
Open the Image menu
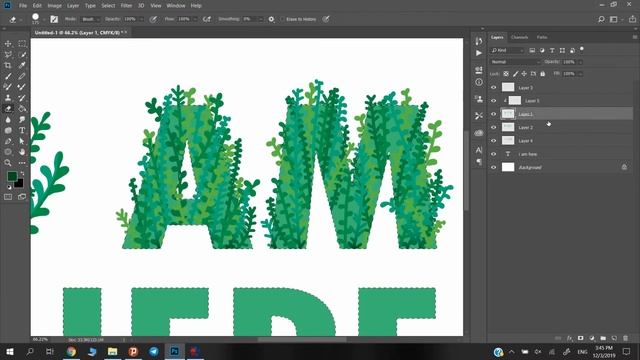click(54, 6)
